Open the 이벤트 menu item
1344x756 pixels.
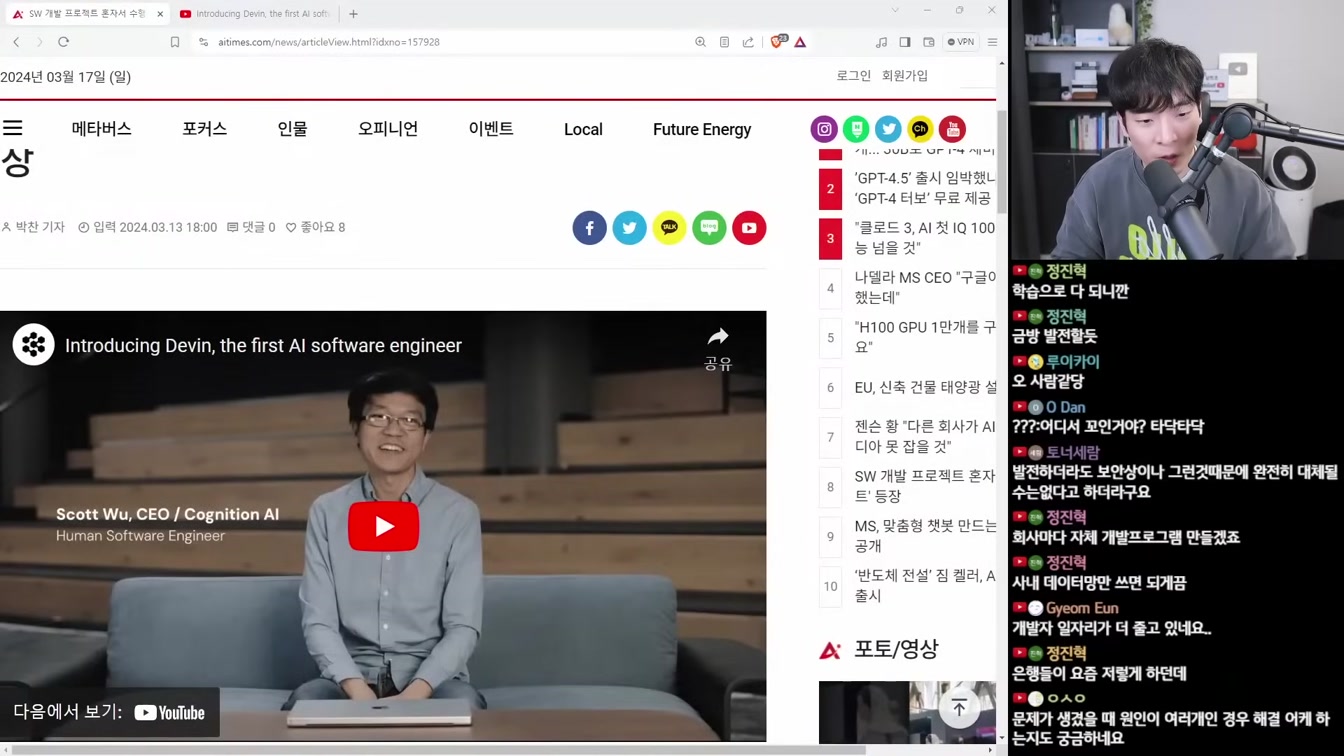coord(491,129)
